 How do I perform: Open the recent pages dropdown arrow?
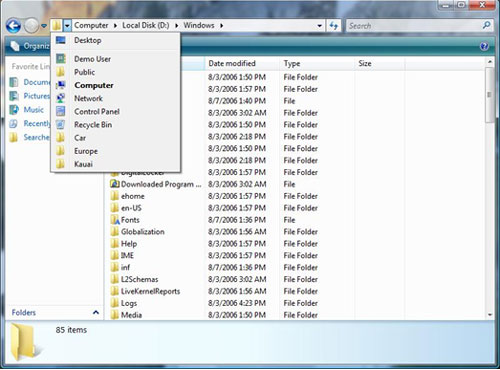tap(44, 26)
